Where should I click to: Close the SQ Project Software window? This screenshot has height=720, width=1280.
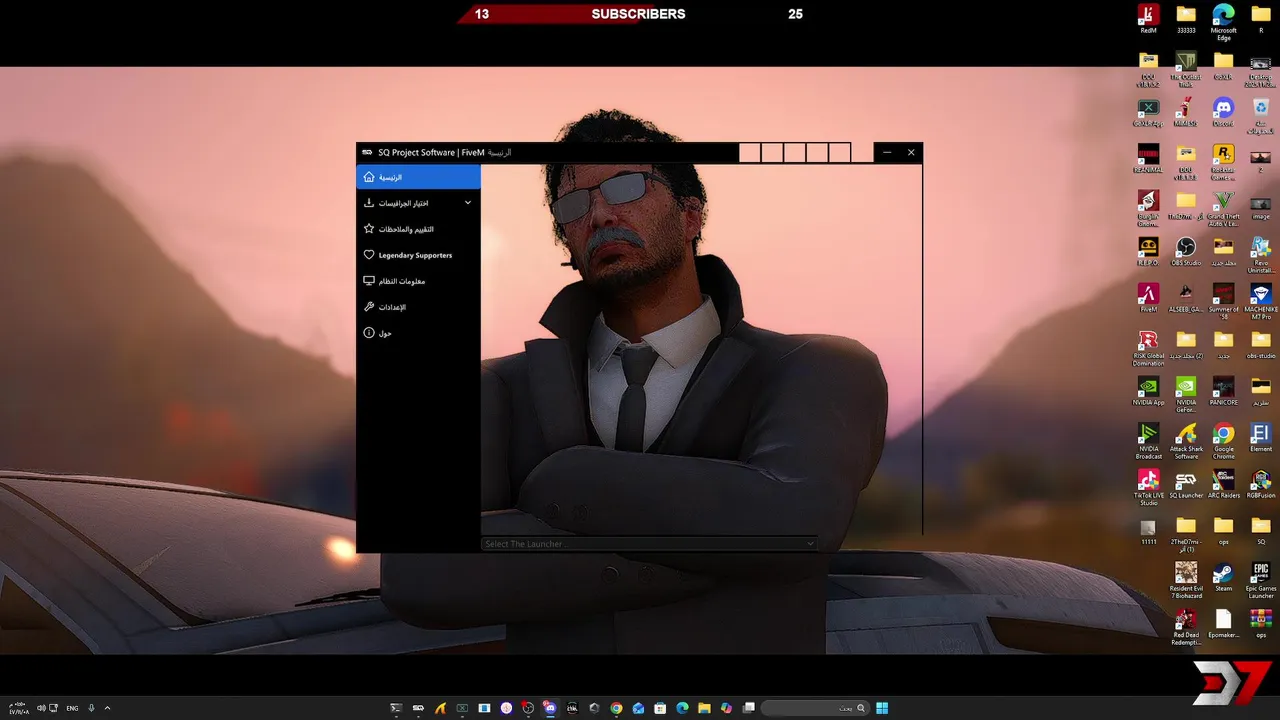coord(911,152)
